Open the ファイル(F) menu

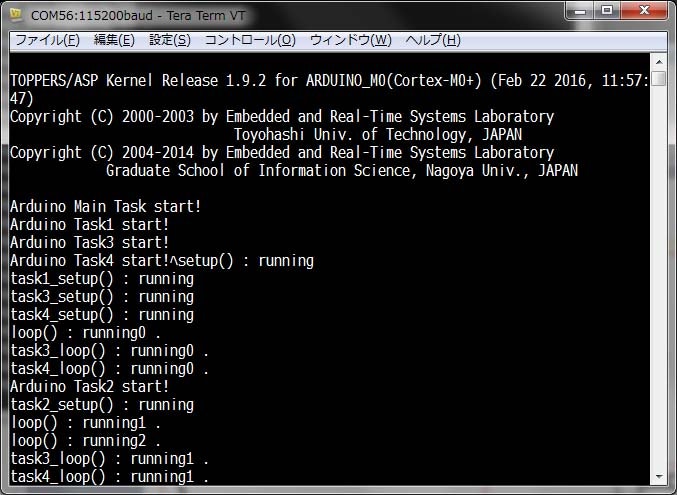coord(47,40)
